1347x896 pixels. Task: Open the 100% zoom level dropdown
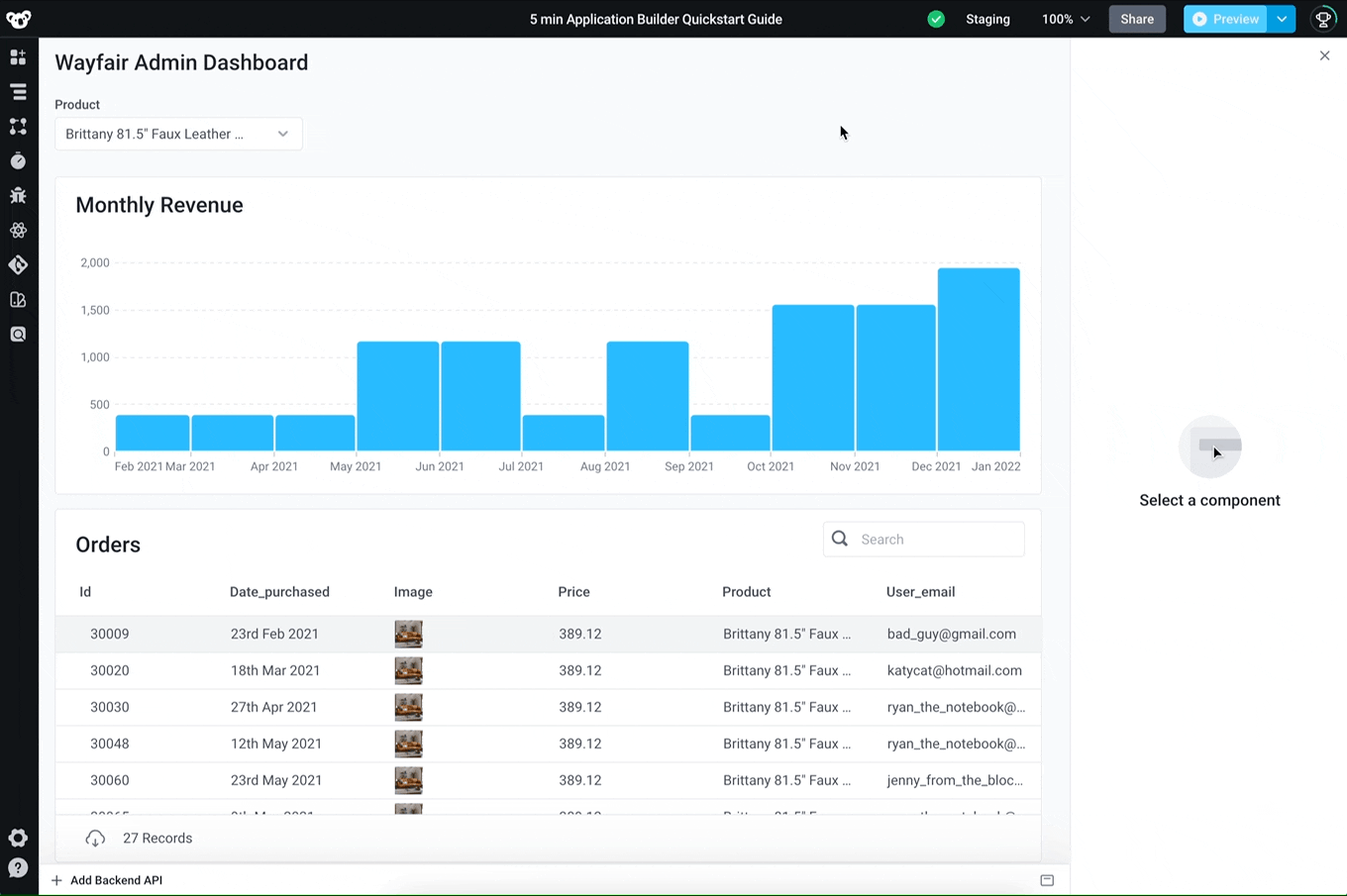(x=1066, y=19)
